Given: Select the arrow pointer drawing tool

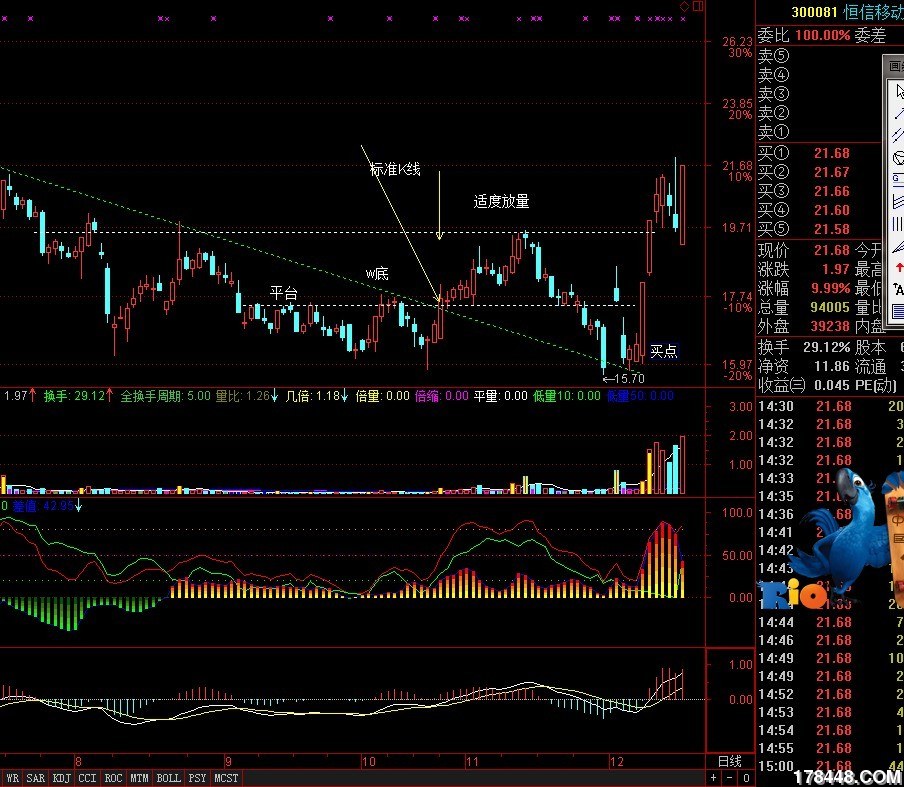Looking at the screenshot, I should click(899, 92).
